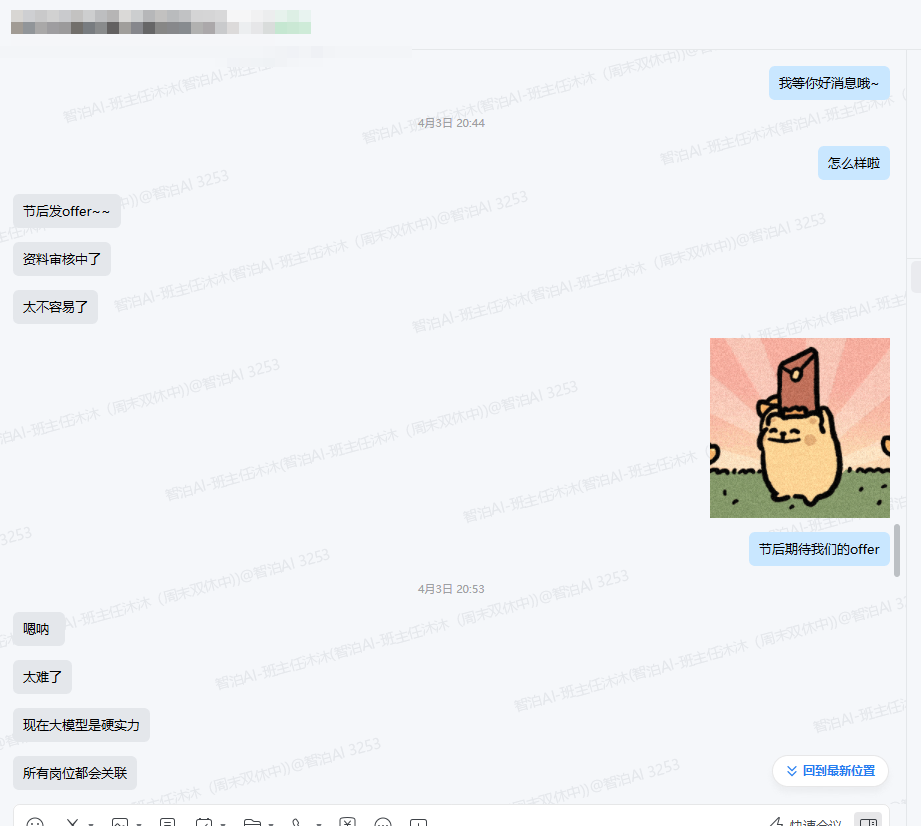
Task: Click the phone call icon
Action: click(296, 822)
